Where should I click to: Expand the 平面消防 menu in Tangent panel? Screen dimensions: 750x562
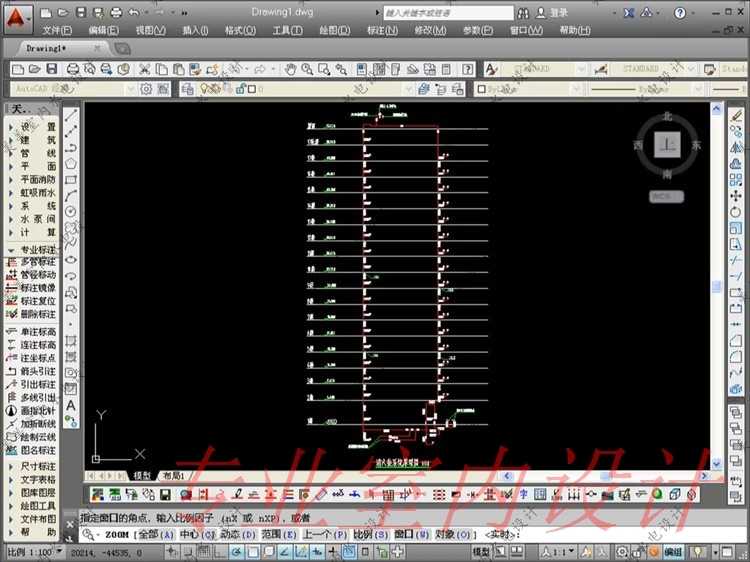point(32,179)
